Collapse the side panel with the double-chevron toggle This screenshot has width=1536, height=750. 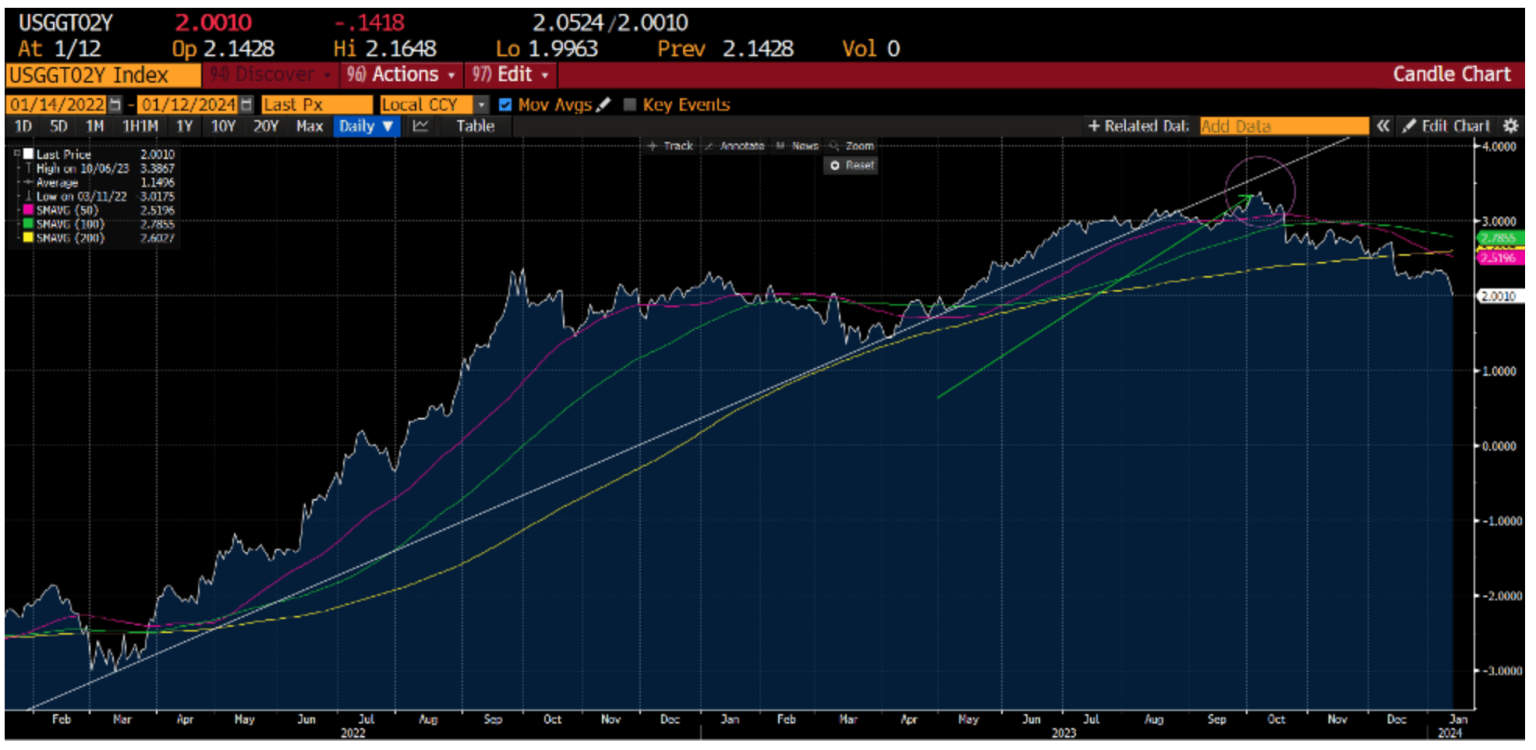click(1385, 126)
